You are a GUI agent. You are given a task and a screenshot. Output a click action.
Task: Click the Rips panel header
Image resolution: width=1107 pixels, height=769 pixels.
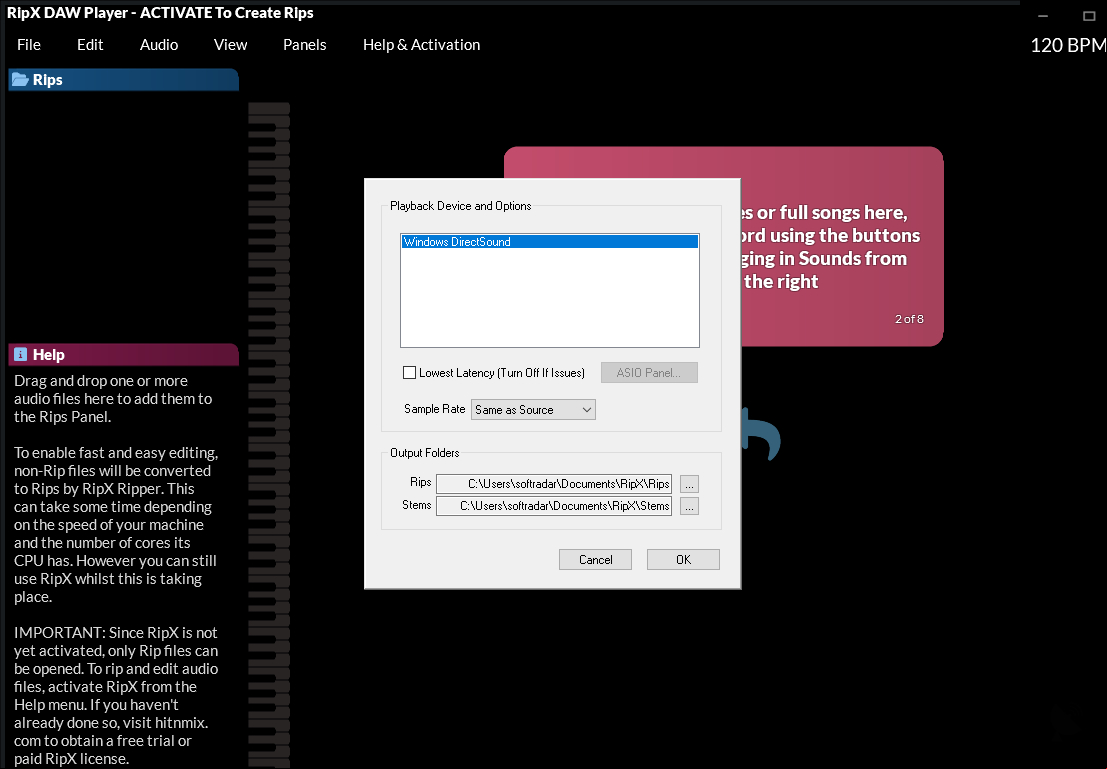pos(124,80)
